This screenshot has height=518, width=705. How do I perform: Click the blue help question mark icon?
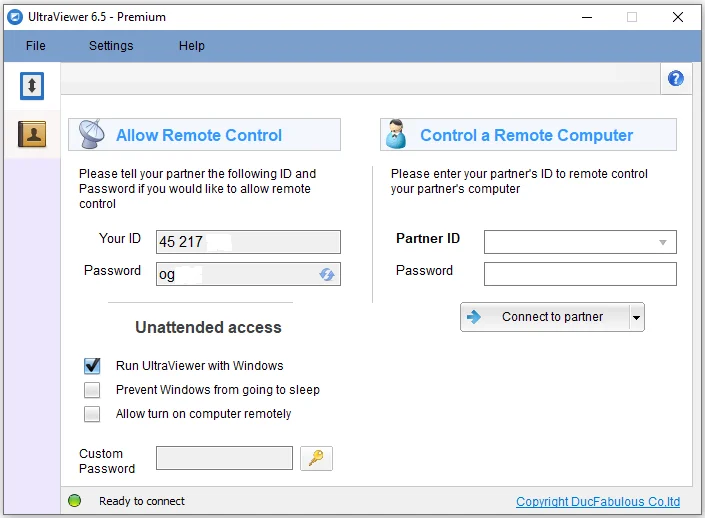pos(675,78)
